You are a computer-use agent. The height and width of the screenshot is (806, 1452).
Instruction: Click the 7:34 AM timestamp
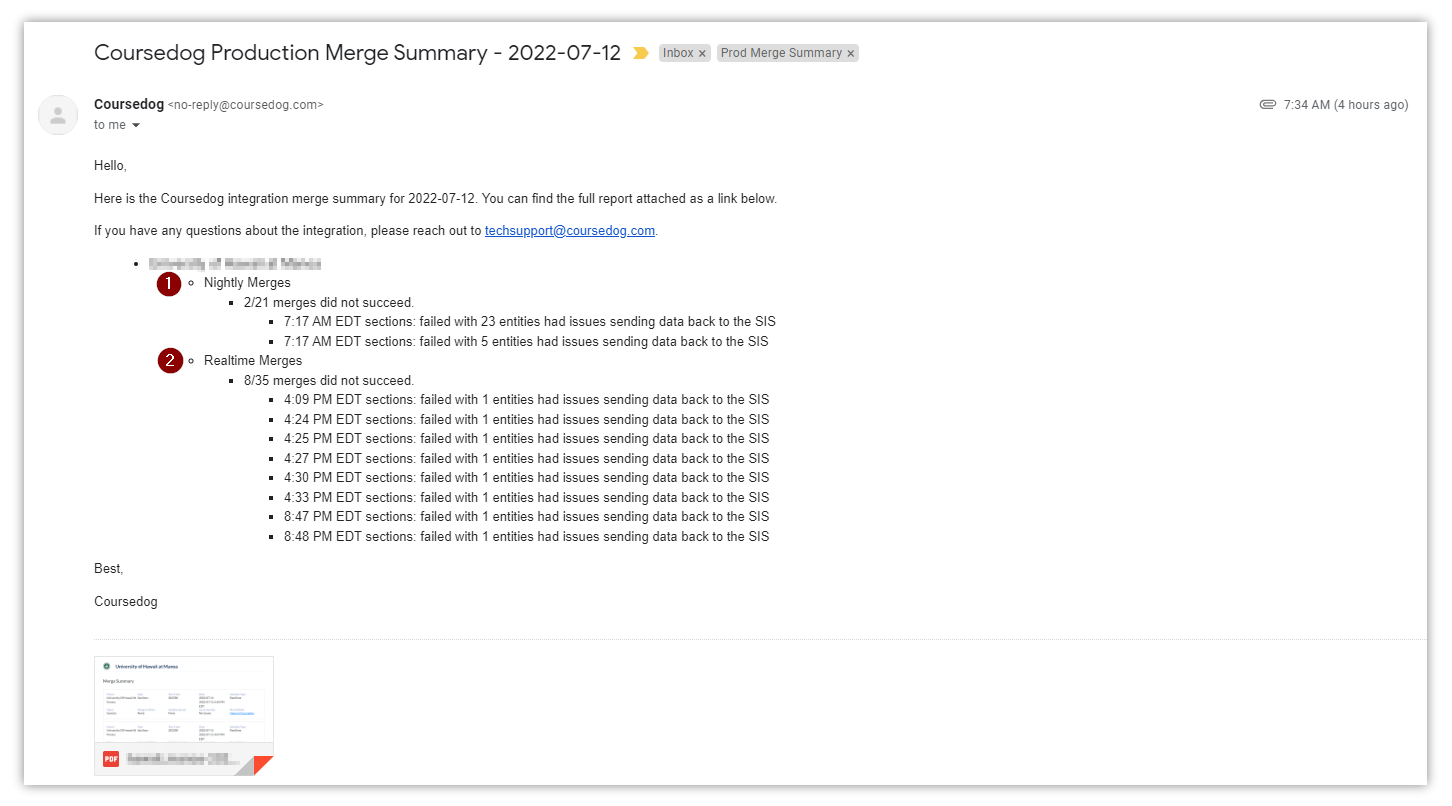coord(1346,105)
